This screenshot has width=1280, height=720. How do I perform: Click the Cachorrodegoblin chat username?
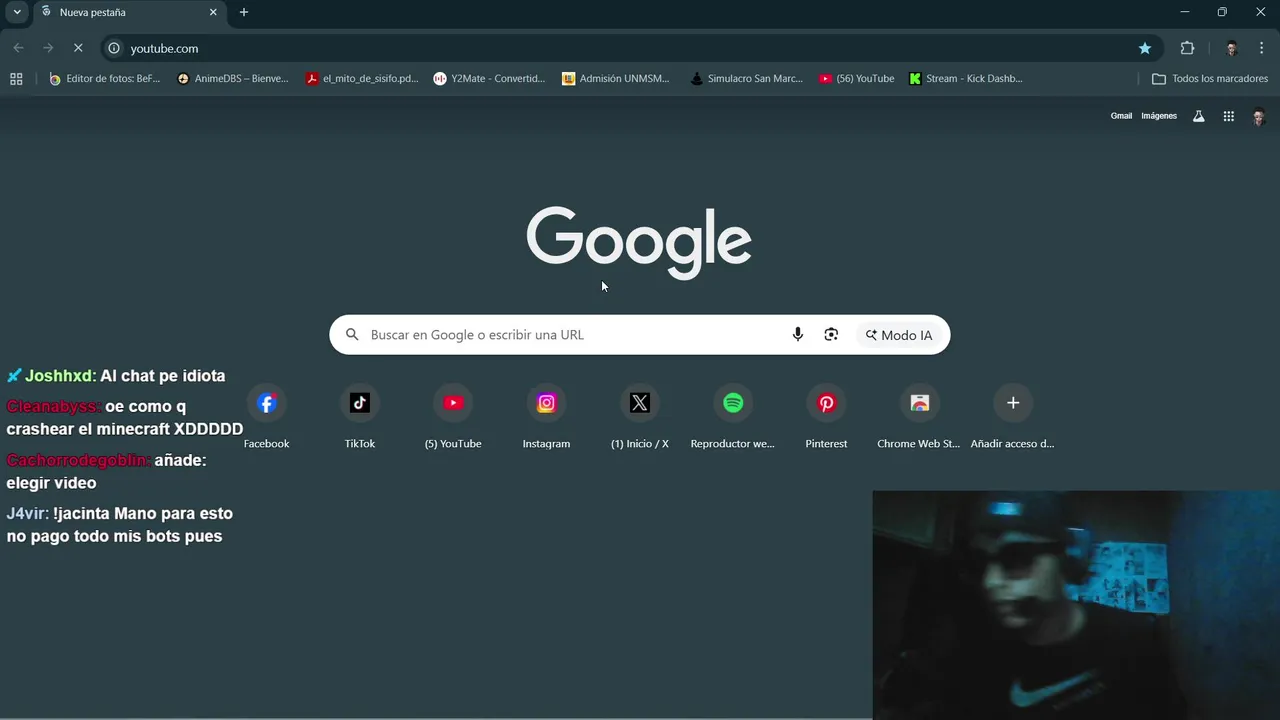pos(78,461)
